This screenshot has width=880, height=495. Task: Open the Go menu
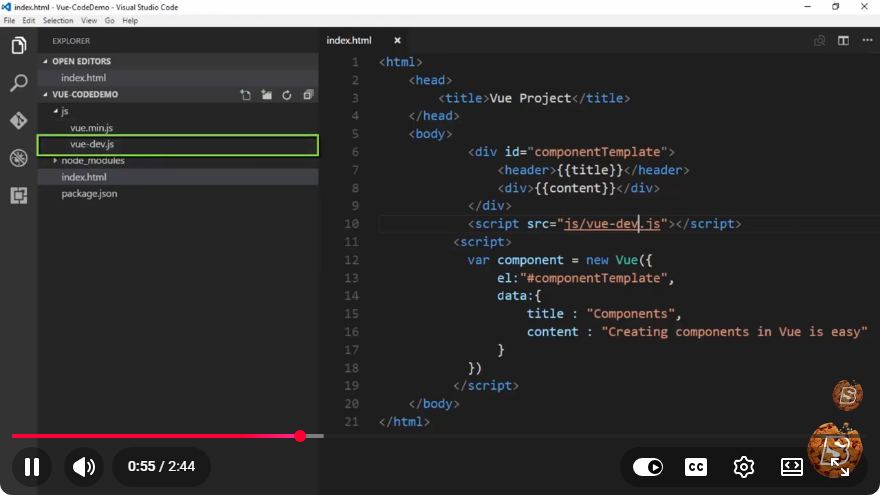[x=109, y=21]
